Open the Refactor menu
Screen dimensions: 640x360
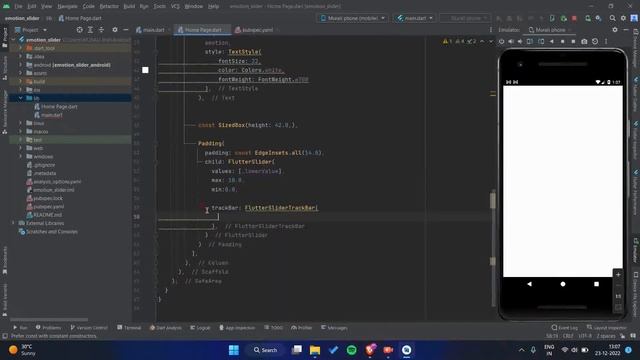[109, 6]
